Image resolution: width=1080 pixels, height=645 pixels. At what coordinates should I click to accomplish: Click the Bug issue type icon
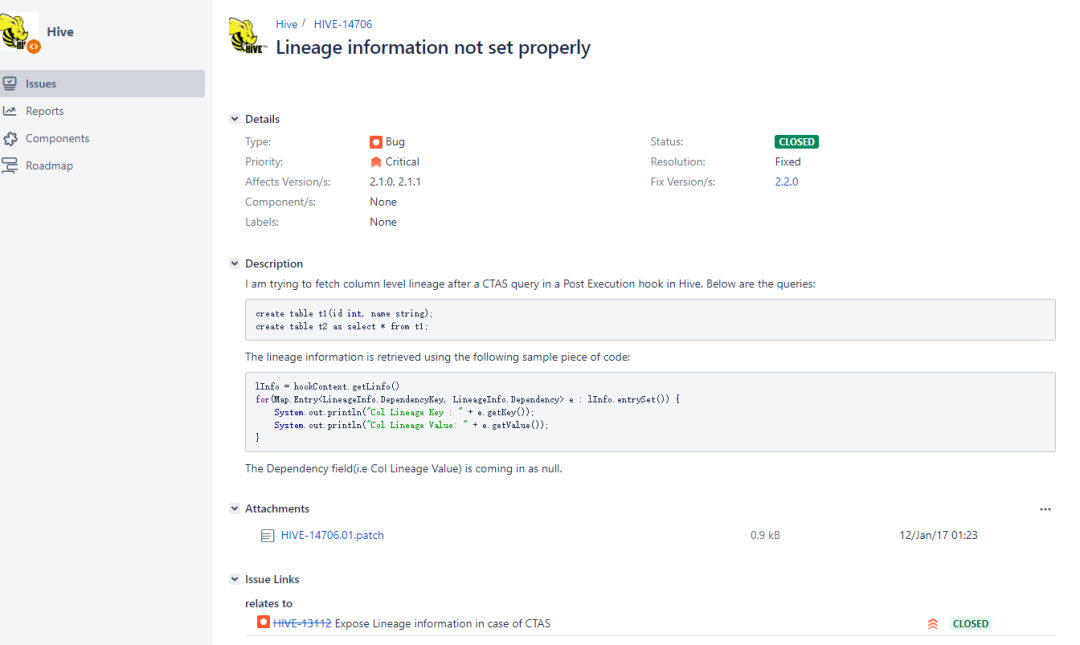(x=375, y=142)
